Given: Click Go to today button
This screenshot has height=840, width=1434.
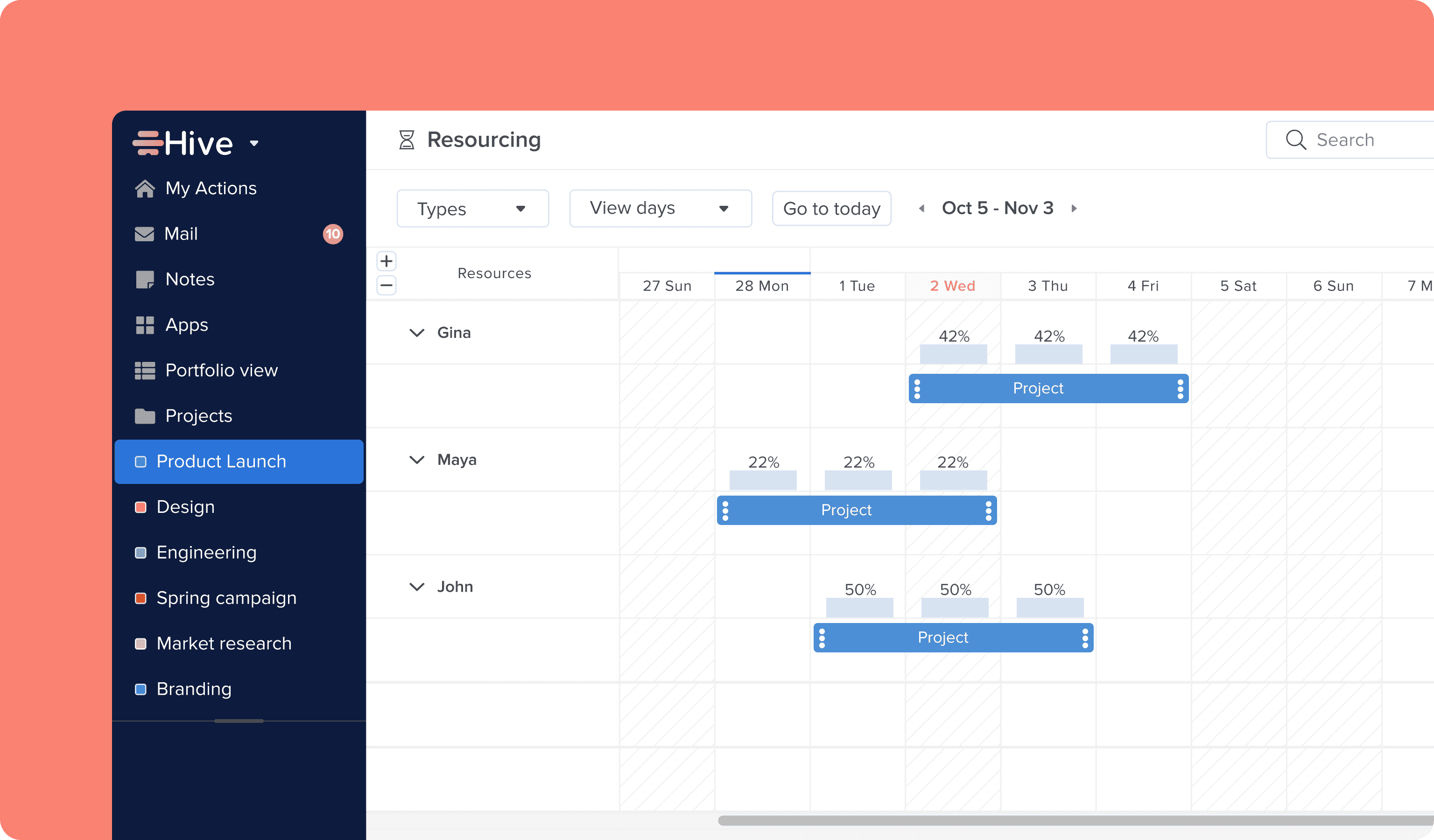Looking at the screenshot, I should pyautogui.click(x=830, y=208).
